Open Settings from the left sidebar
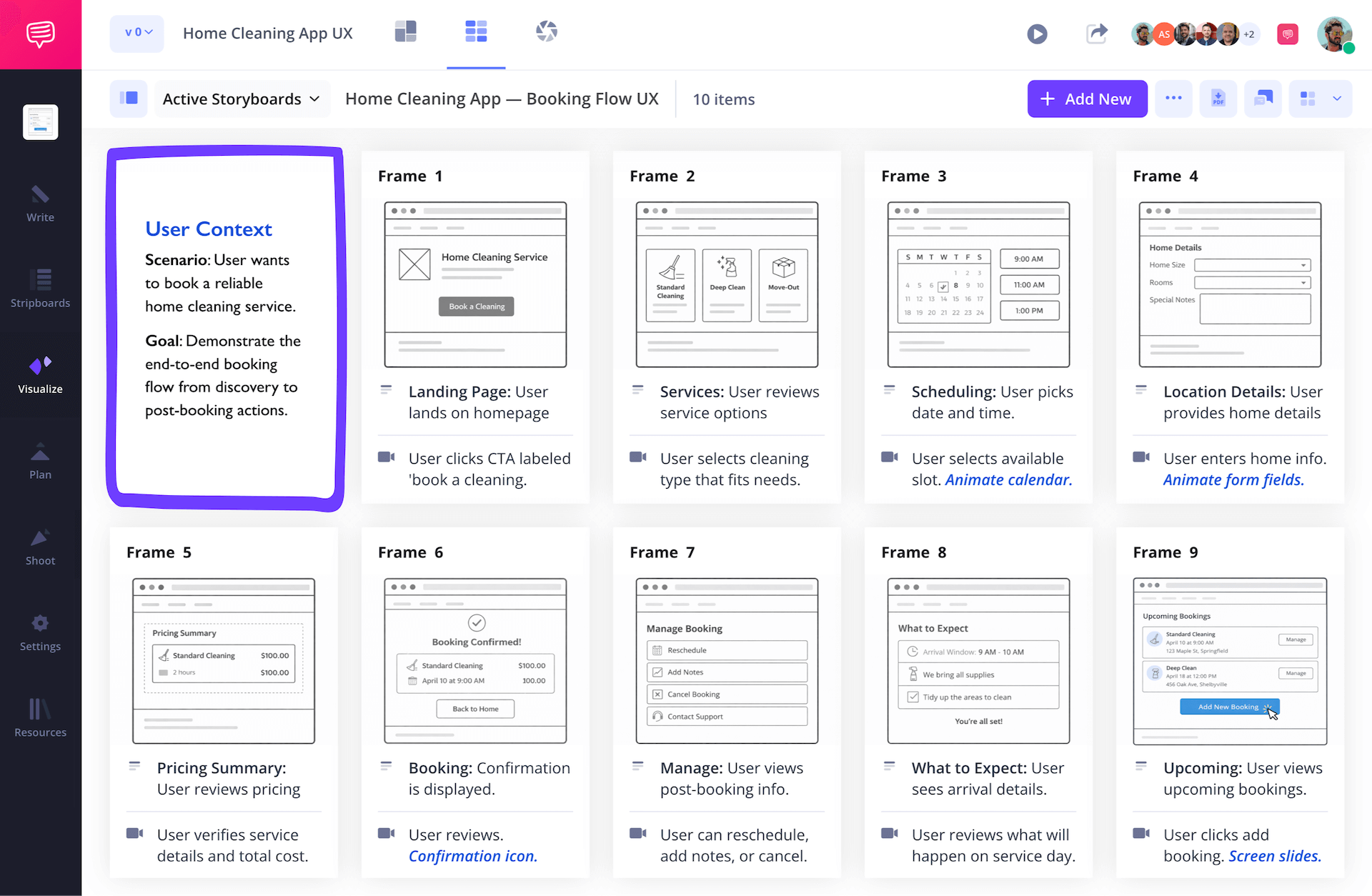This screenshot has height=896, width=1372. [40, 632]
